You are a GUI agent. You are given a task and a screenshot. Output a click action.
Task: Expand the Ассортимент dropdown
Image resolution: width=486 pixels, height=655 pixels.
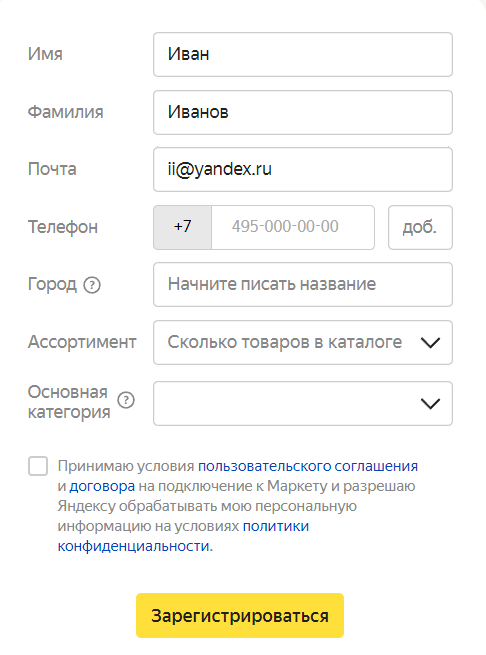(303, 343)
